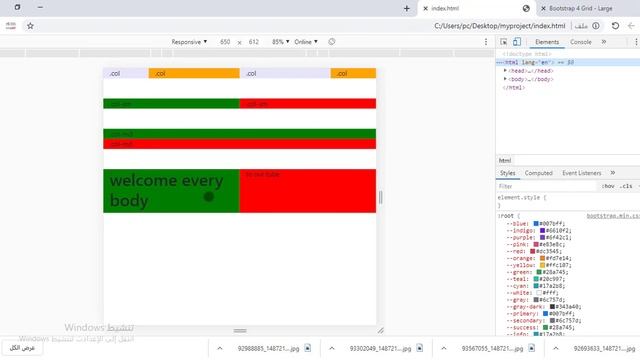Image resolution: width=640 pixels, height=360 pixels.
Task: Click the html breadcrumb item
Action: [x=505, y=160]
